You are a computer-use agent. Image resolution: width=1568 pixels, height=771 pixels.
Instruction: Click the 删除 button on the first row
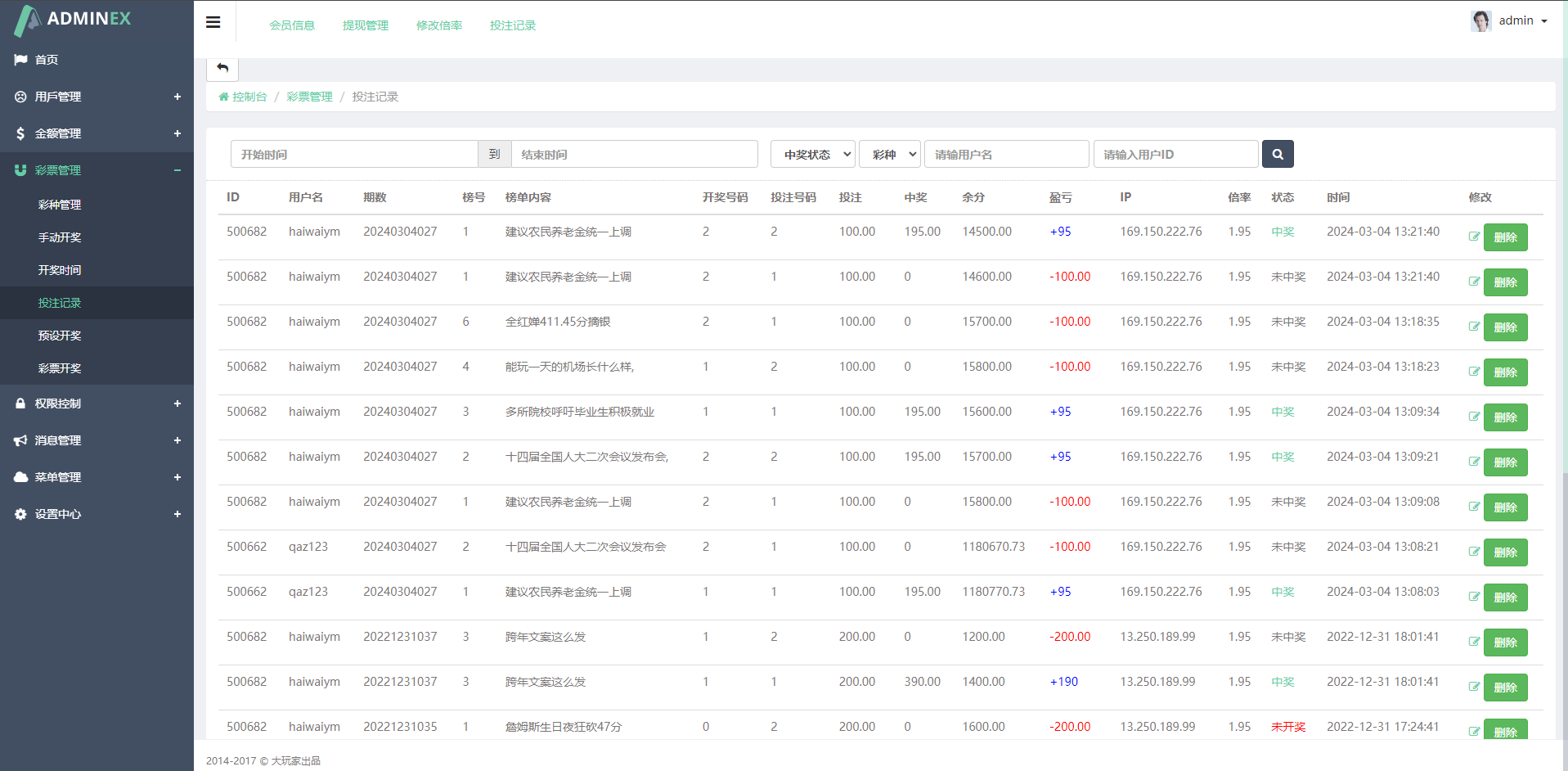pyautogui.click(x=1505, y=237)
